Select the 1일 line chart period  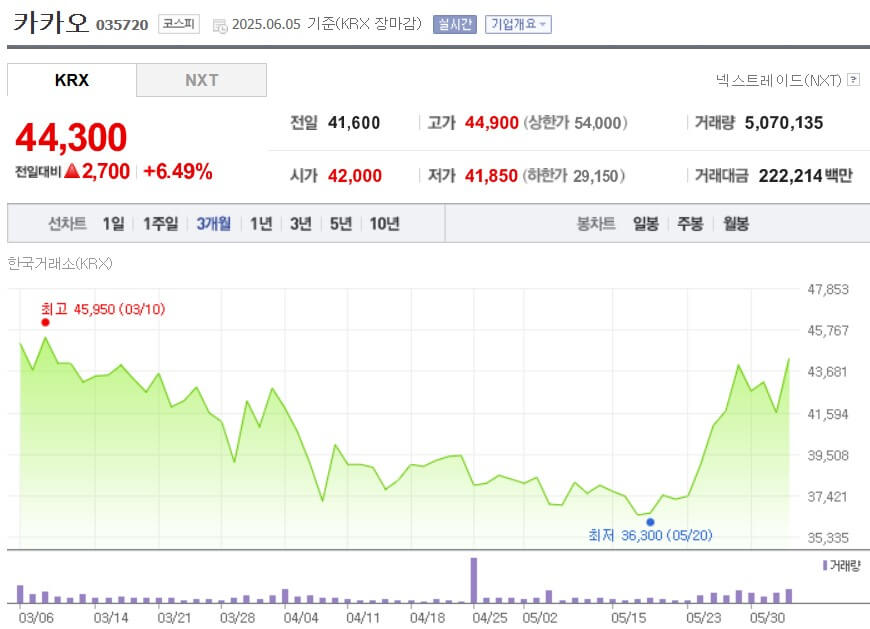pos(113,224)
